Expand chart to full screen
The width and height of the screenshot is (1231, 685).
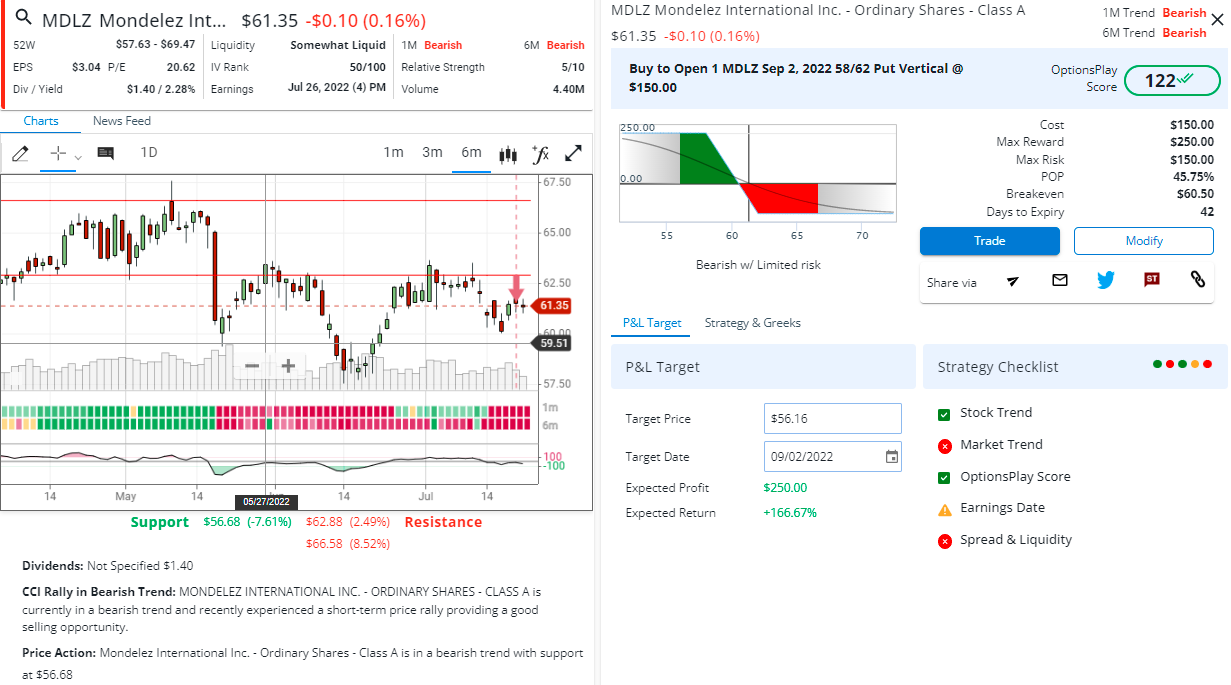pyautogui.click(x=574, y=153)
